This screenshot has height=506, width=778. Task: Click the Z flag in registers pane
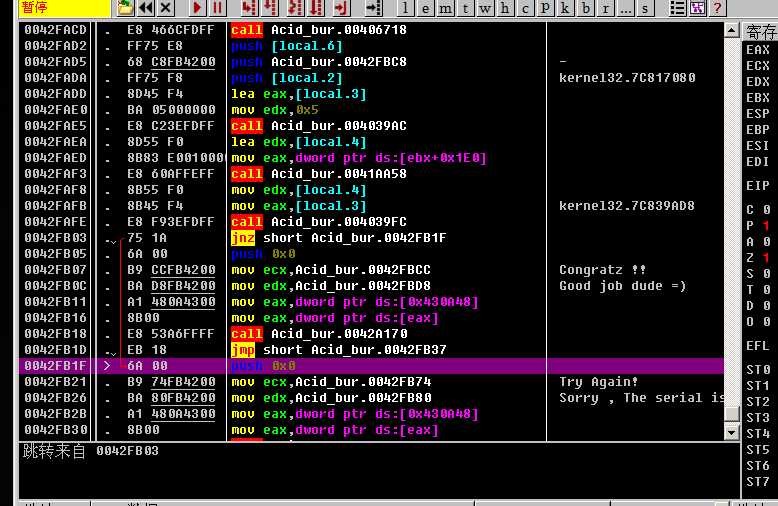tap(758, 258)
